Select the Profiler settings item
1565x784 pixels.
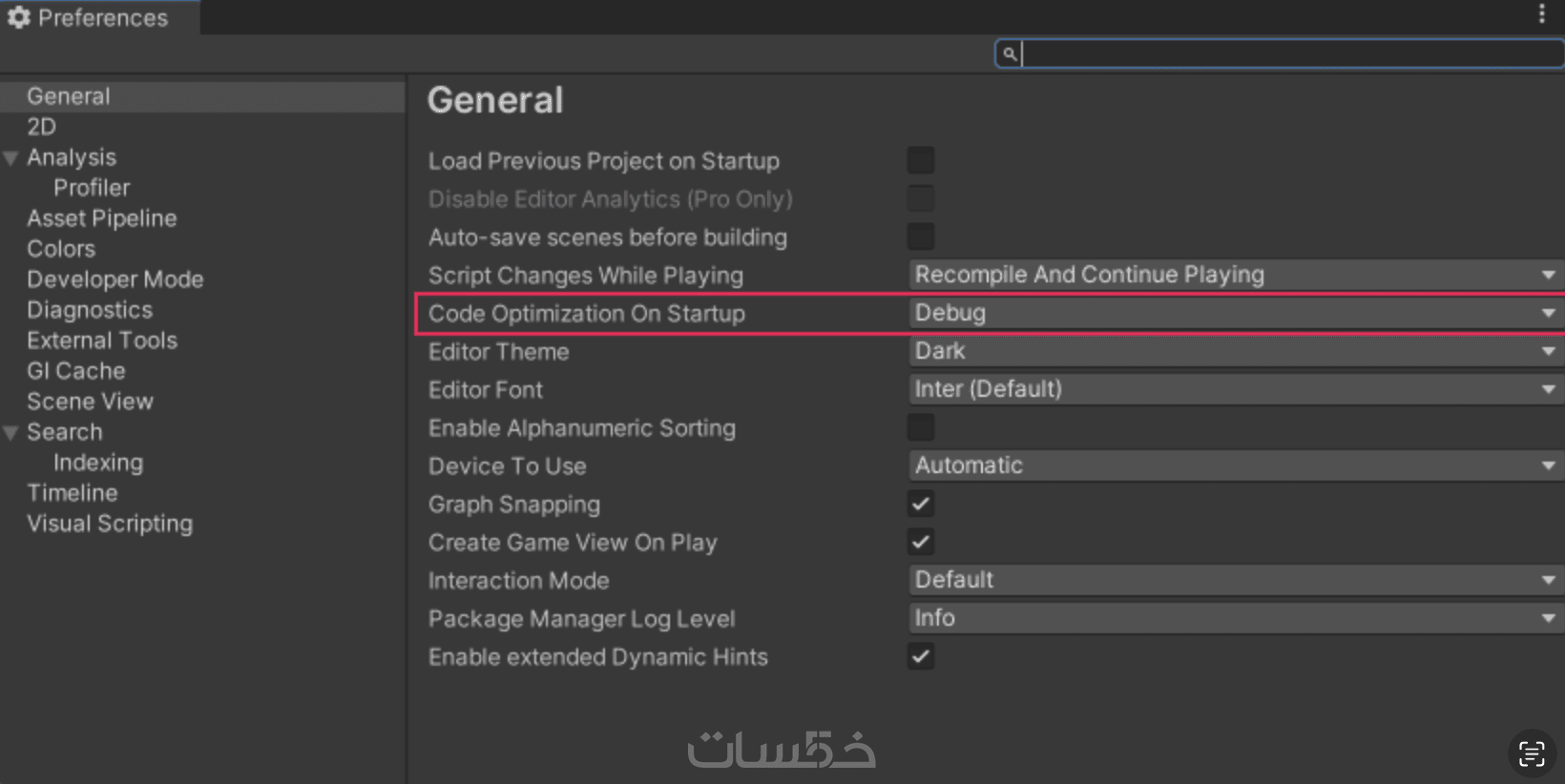[92, 188]
